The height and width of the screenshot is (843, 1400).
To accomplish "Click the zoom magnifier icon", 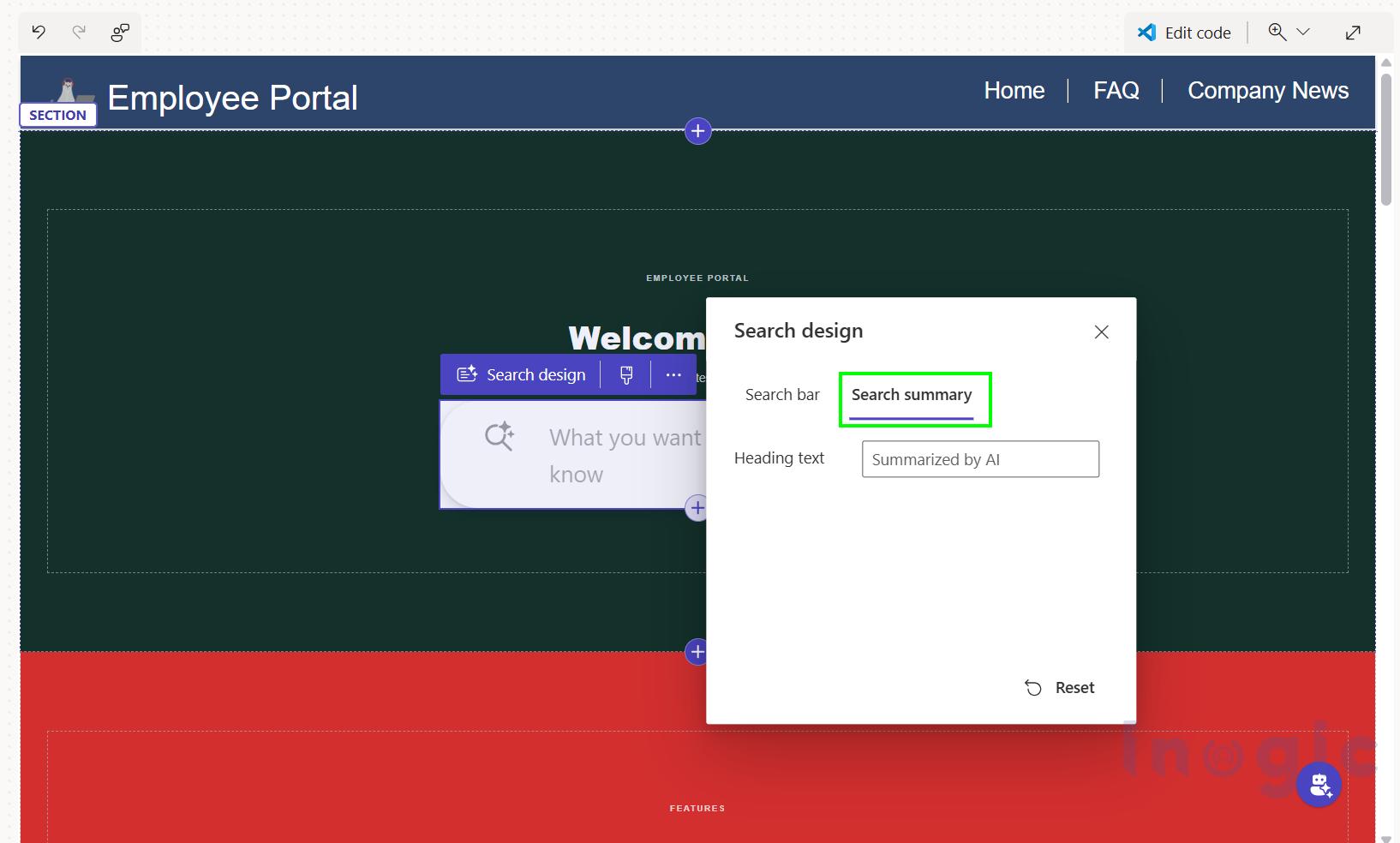I will pos(1277,33).
